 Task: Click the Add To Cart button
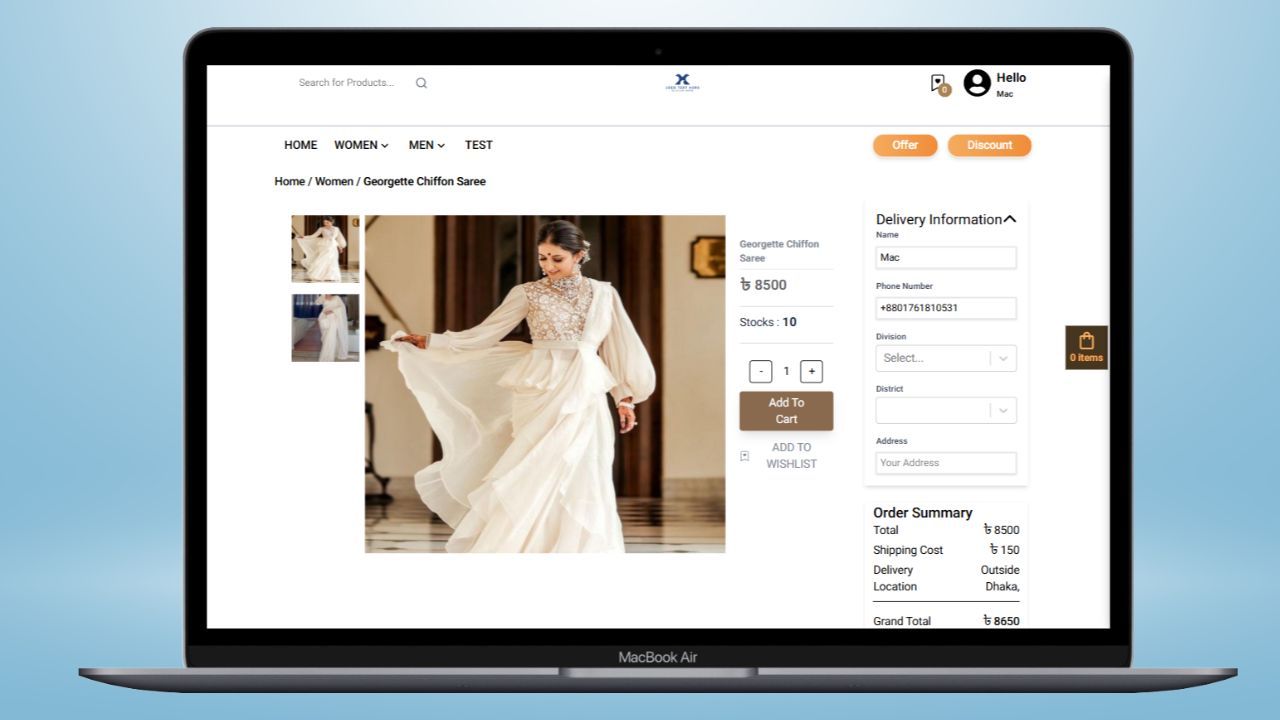[786, 411]
